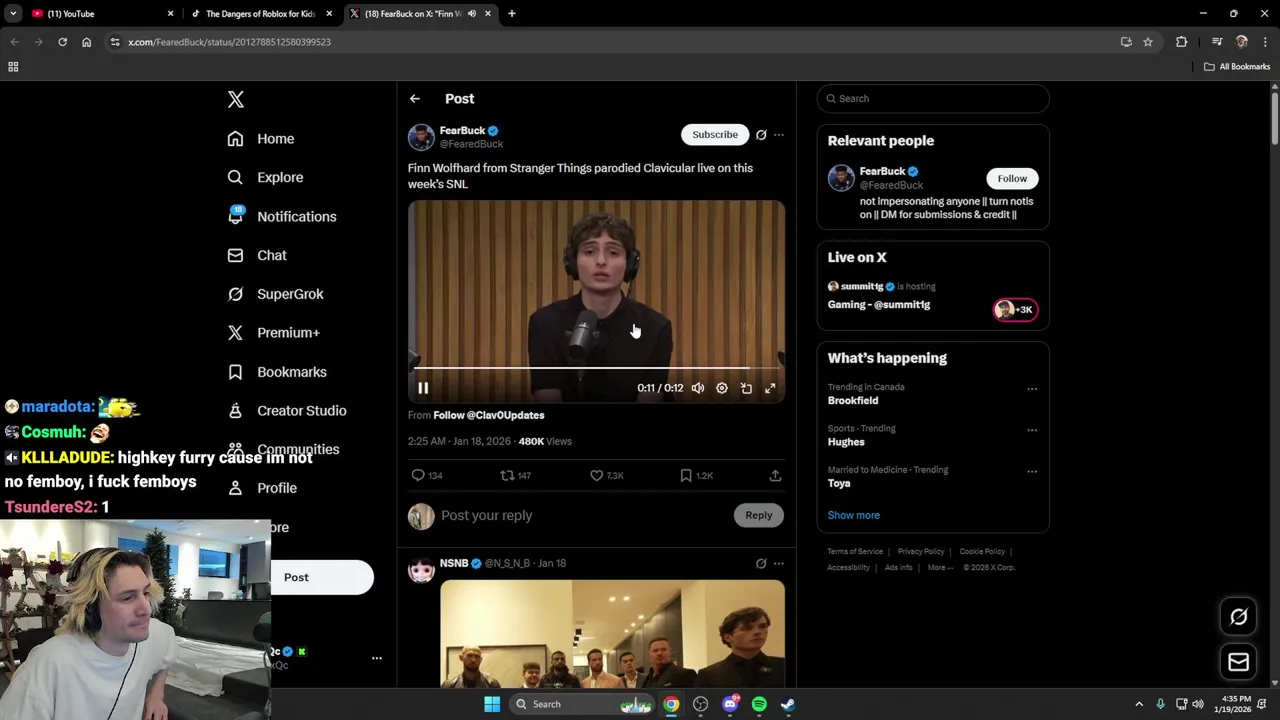Click Grok icon on FearBuck's post
Viewport: 1280px width, 720px height.
tap(761, 135)
